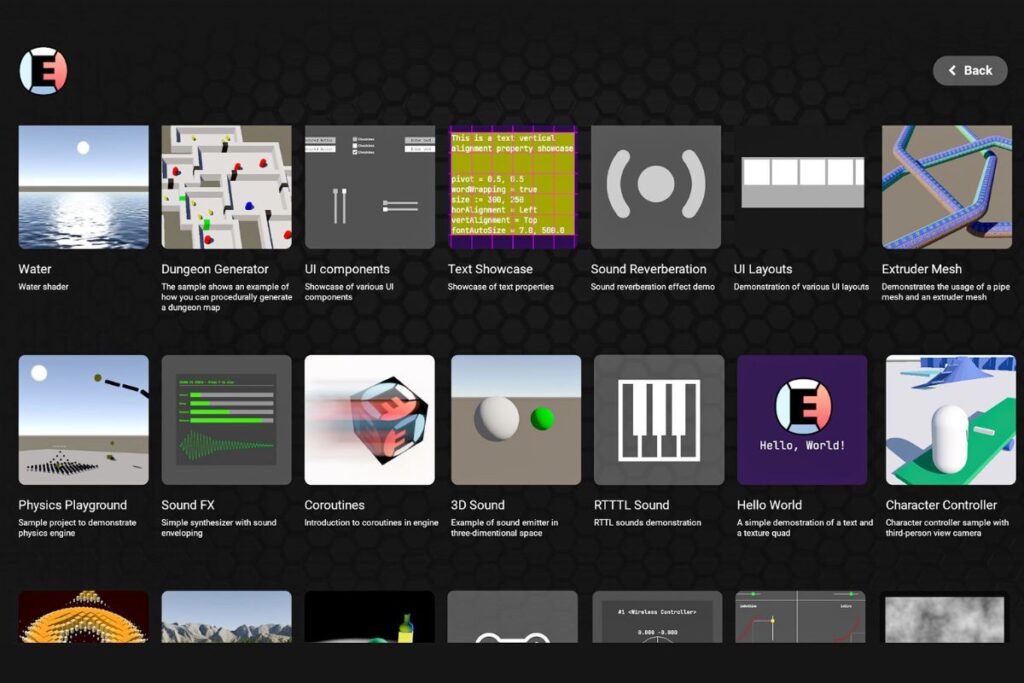The image size is (1024, 683).
Task: Select the UI components sample tile
Action: [x=369, y=187]
